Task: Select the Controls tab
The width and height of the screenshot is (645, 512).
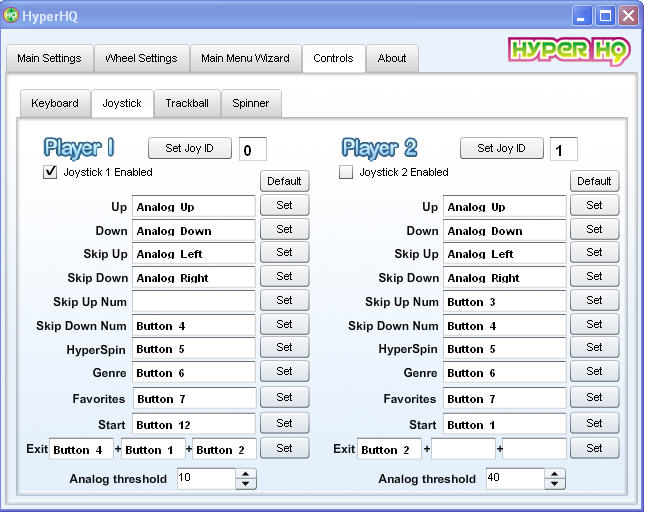Action: (x=334, y=58)
